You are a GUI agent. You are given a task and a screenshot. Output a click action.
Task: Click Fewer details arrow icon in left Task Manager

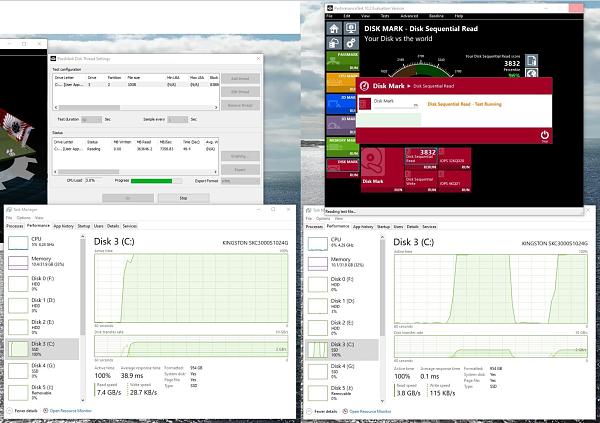click(x=10, y=410)
